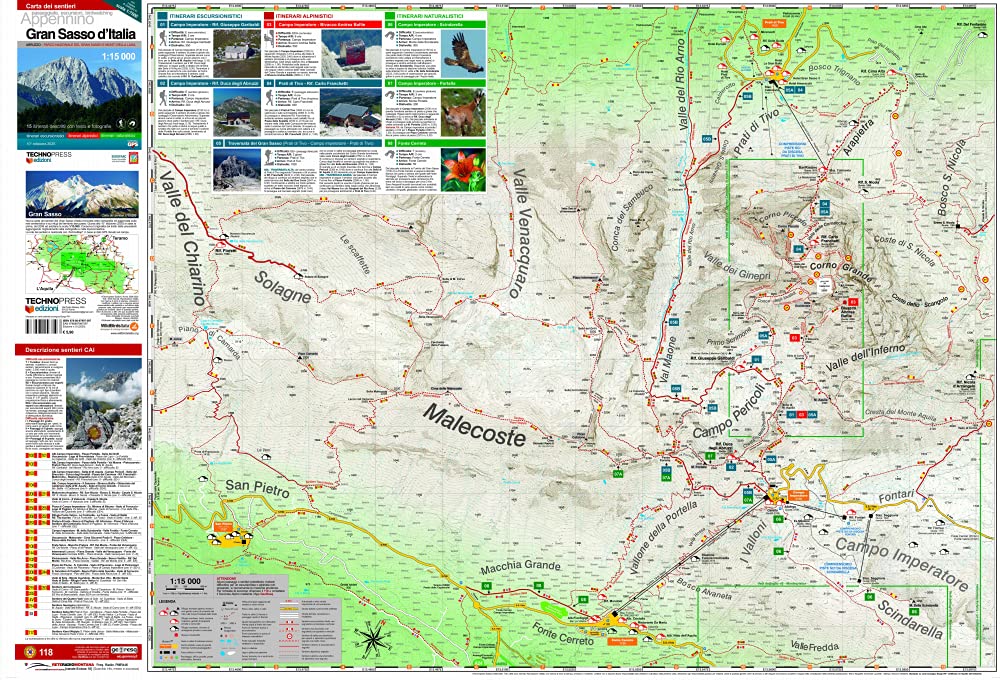
Task: Click the I Valloni map label
Action: tap(753, 540)
